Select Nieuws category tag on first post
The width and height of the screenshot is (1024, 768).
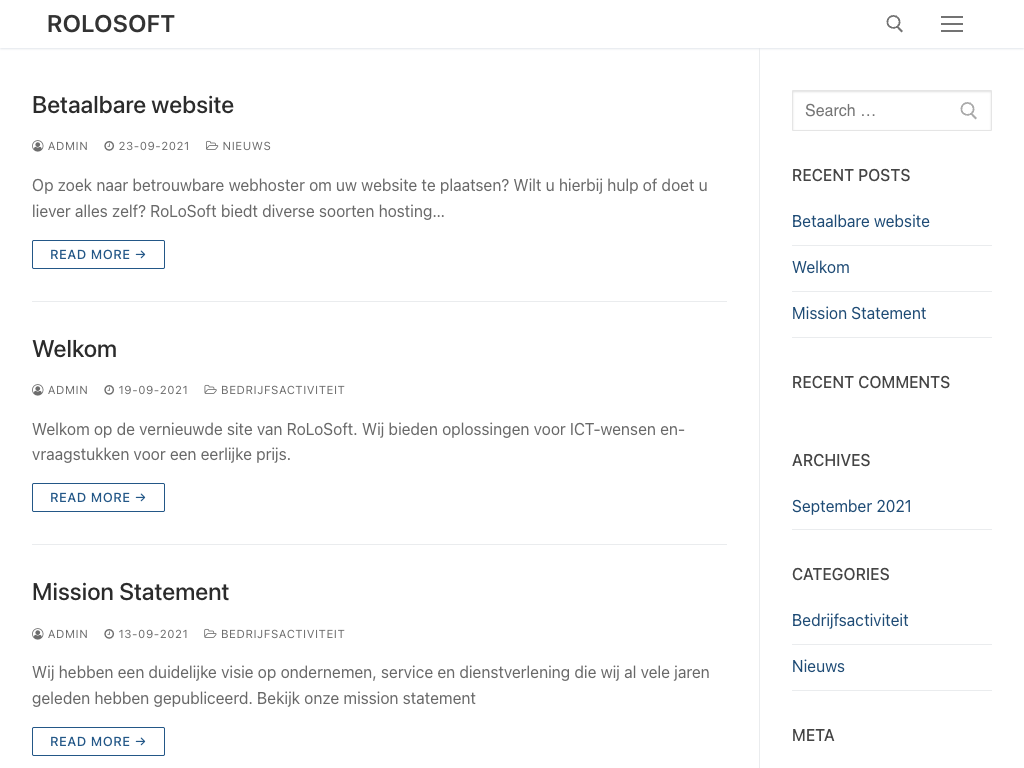tap(246, 146)
